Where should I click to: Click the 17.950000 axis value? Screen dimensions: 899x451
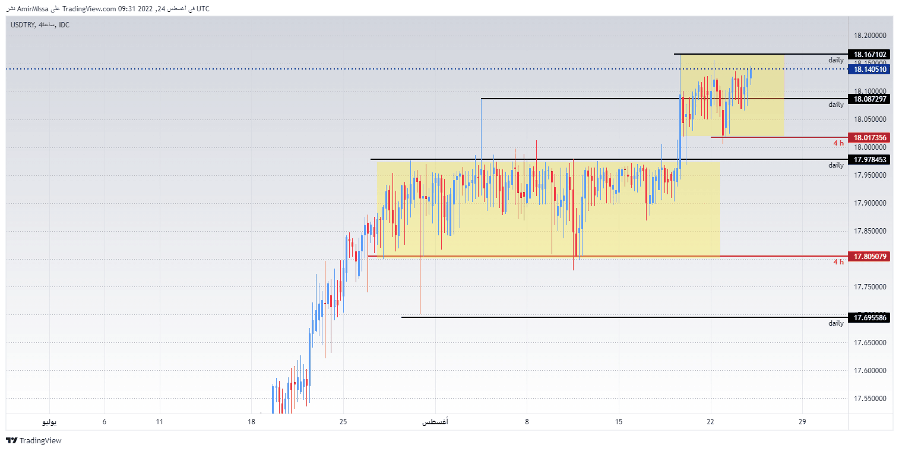tap(870, 175)
